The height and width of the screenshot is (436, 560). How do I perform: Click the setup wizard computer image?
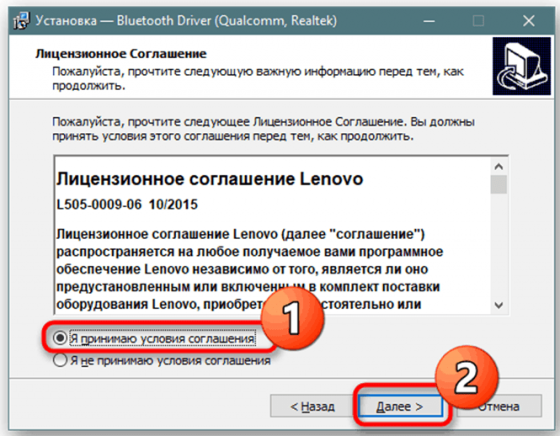(521, 66)
